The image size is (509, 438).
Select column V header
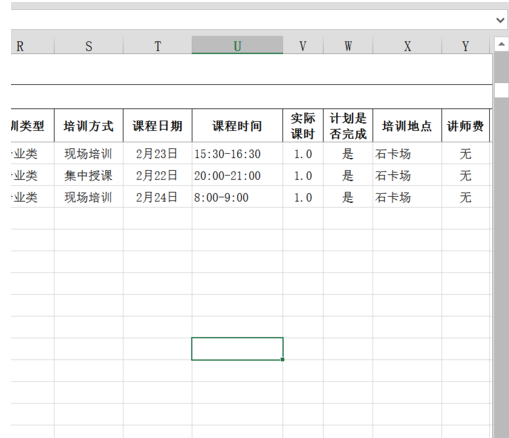pyautogui.click(x=303, y=45)
